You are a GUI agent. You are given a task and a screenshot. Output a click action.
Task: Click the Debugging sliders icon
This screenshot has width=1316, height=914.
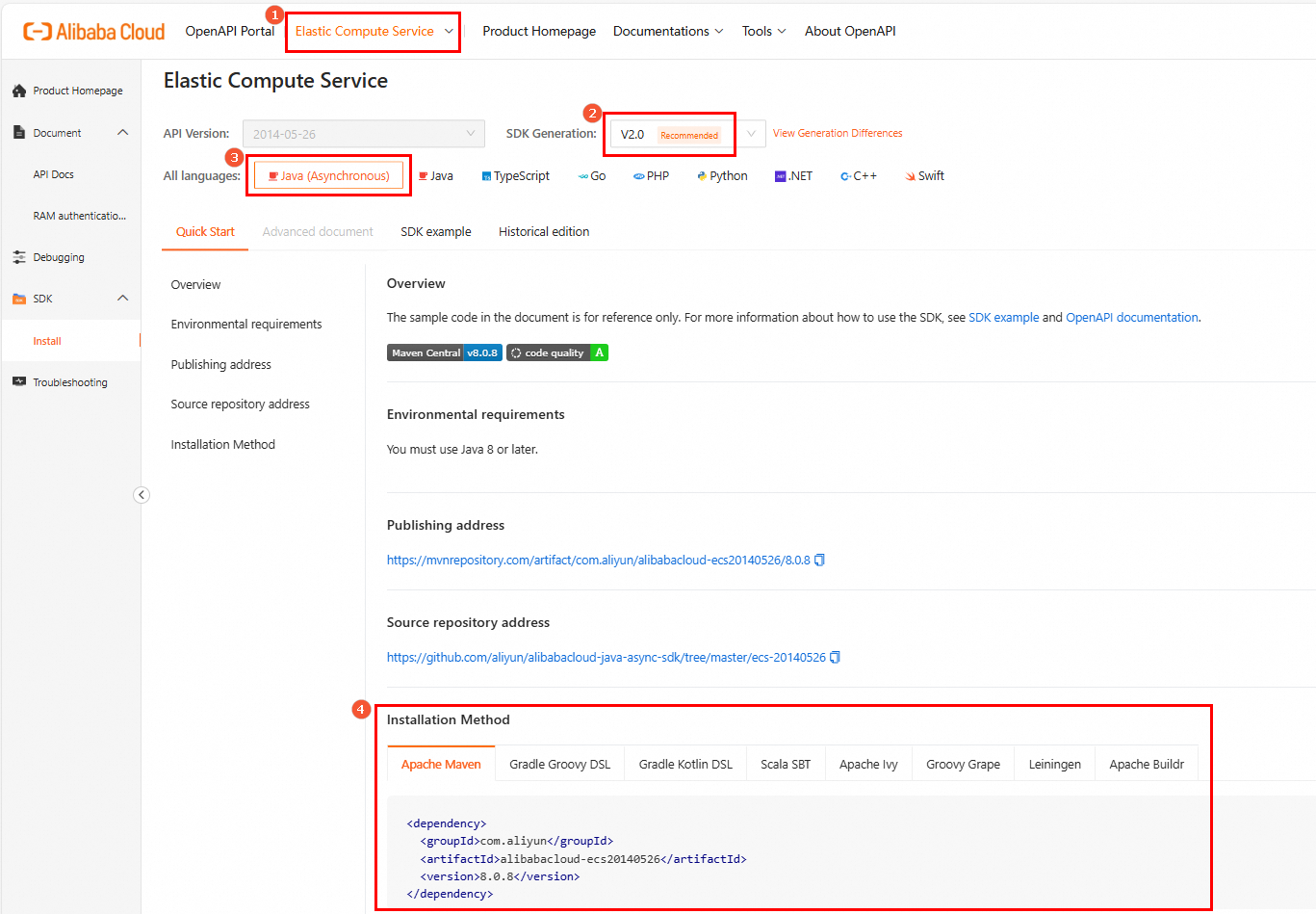(19, 257)
